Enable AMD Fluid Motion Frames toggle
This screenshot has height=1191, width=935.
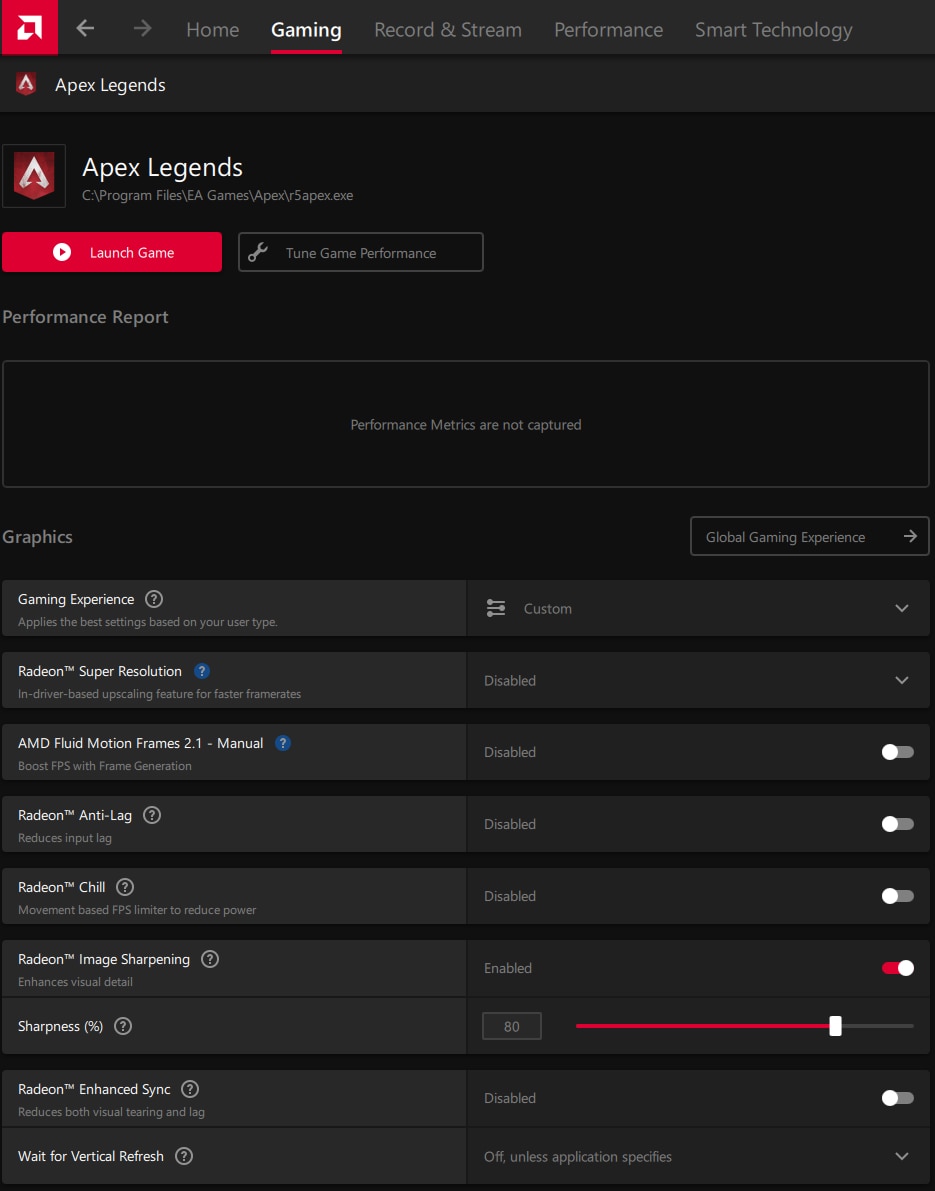click(x=897, y=752)
